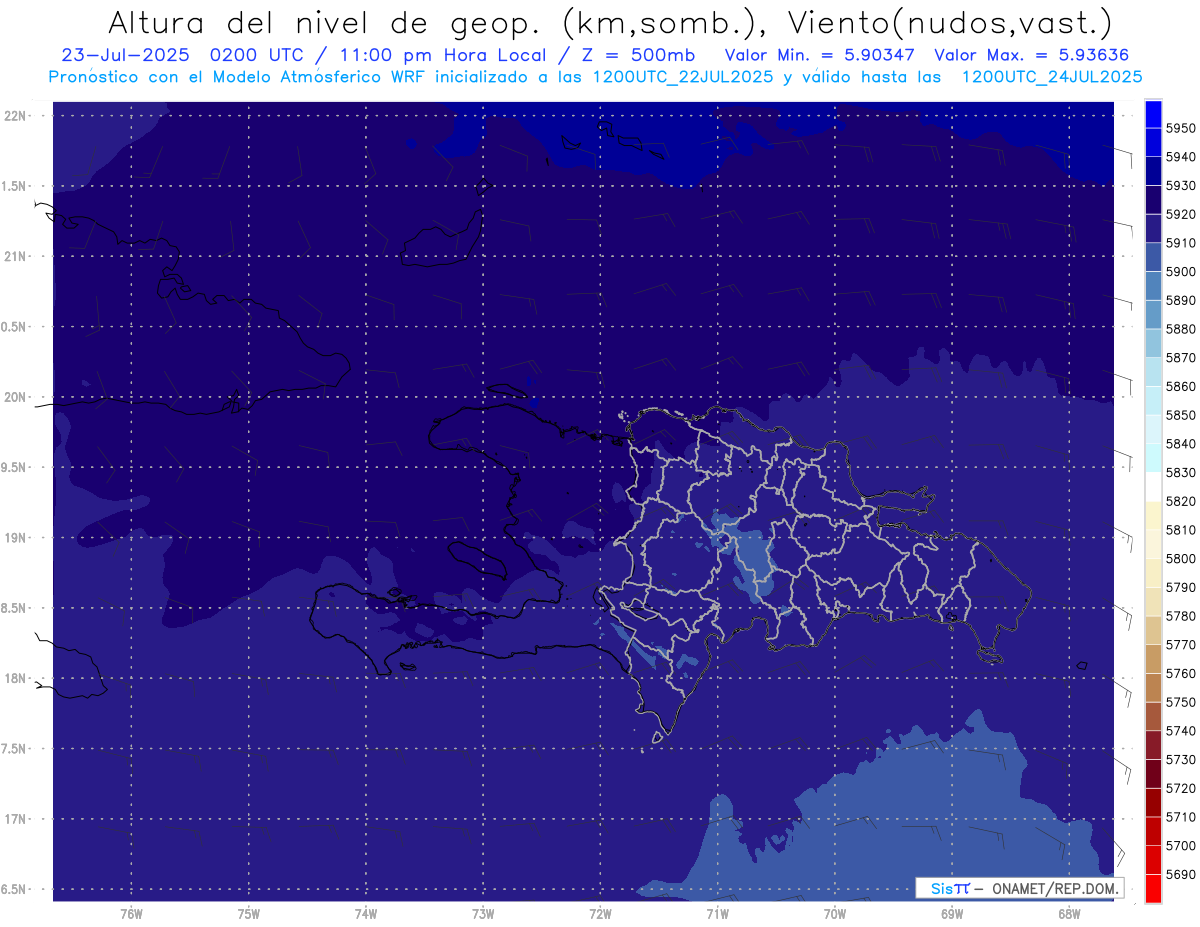The width and height of the screenshot is (1200, 927).
Task: Click the 'Z = 500mb' level text
Action: click(x=632, y=56)
